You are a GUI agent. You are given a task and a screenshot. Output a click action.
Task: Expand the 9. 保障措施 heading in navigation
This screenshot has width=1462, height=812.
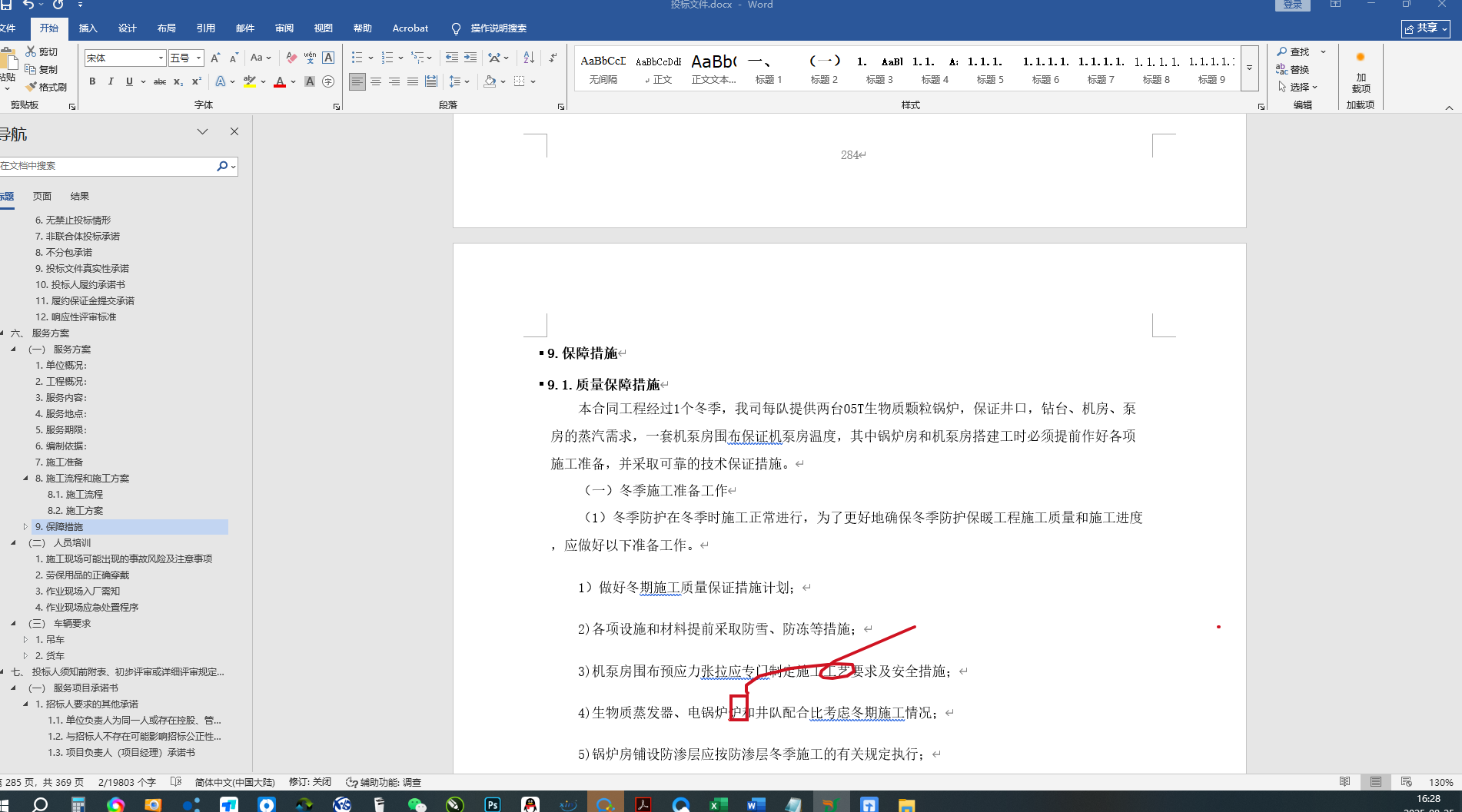pos(25,527)
